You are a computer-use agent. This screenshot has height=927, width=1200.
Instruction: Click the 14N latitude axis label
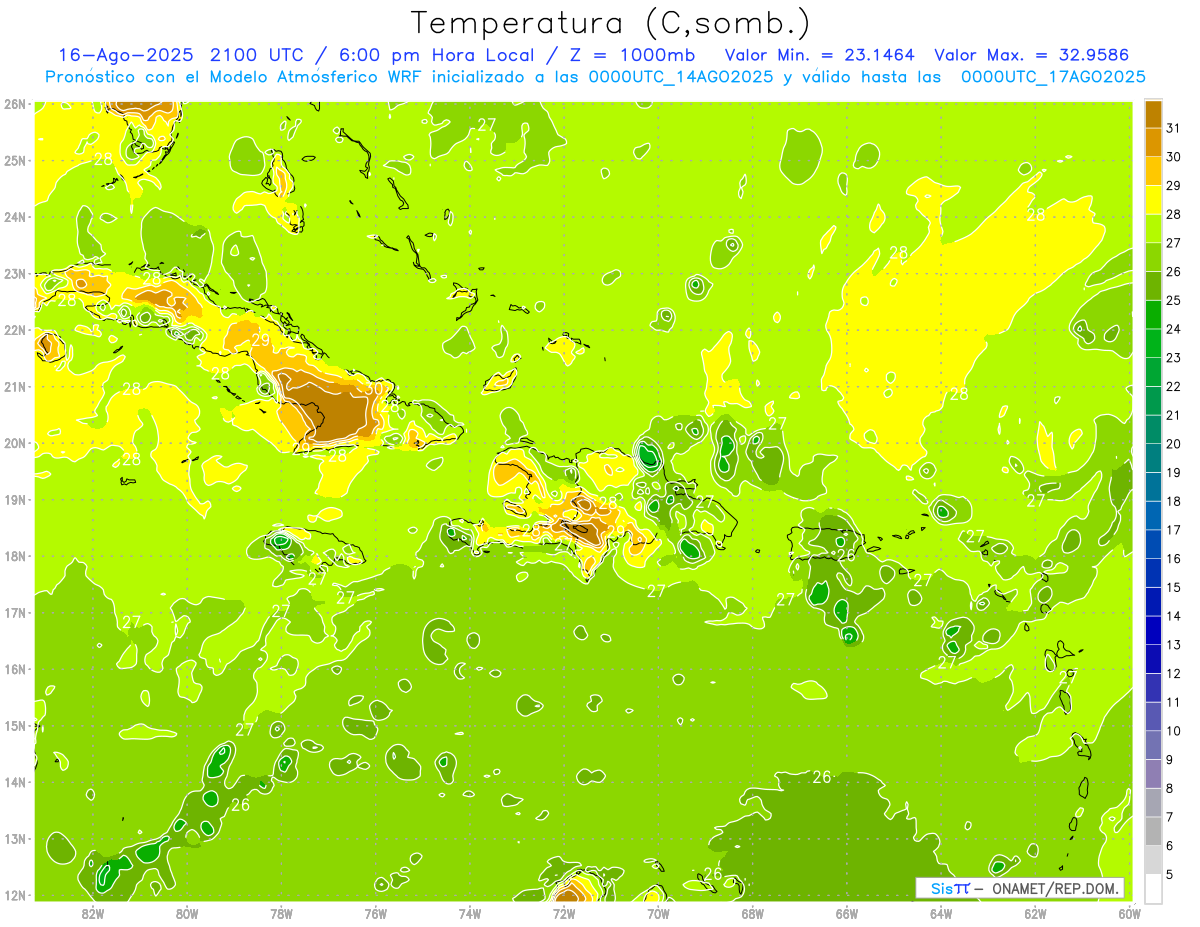14,782
